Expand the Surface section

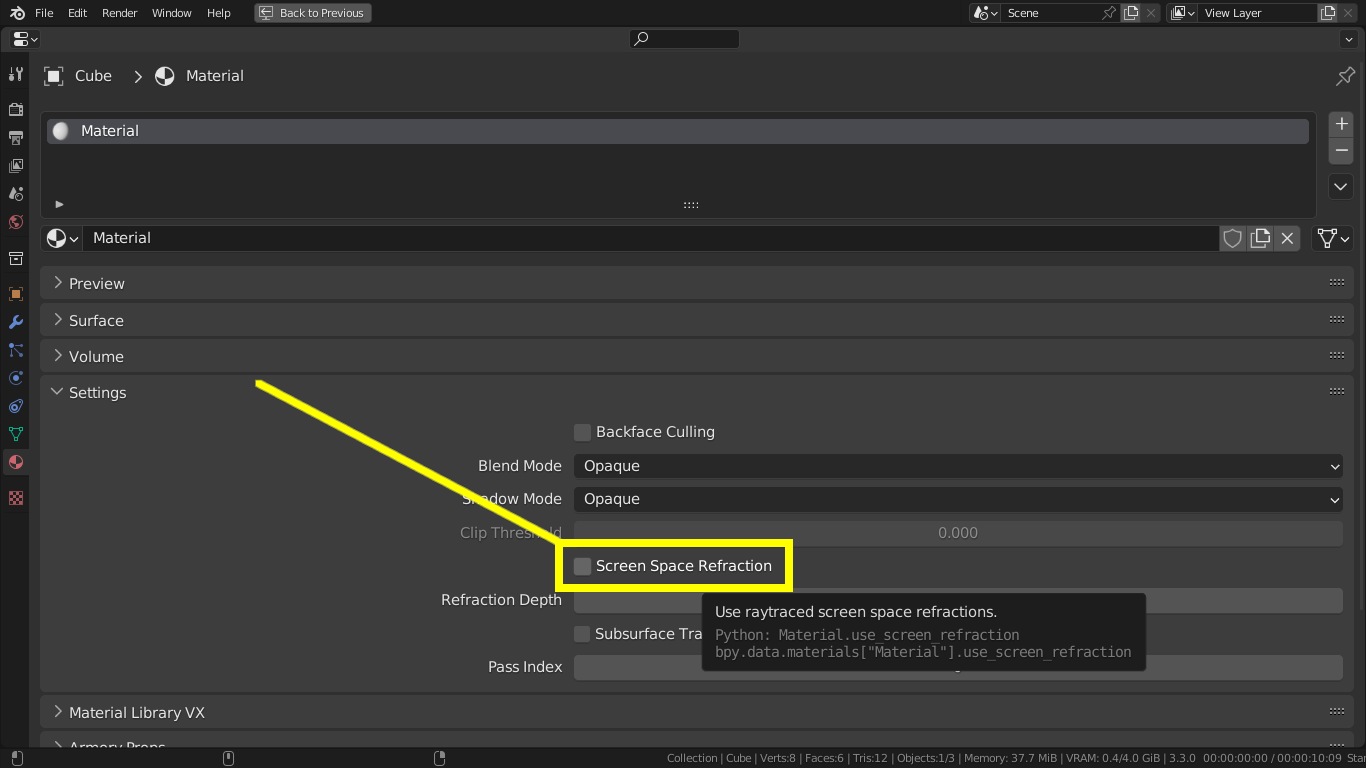(96, 320)
